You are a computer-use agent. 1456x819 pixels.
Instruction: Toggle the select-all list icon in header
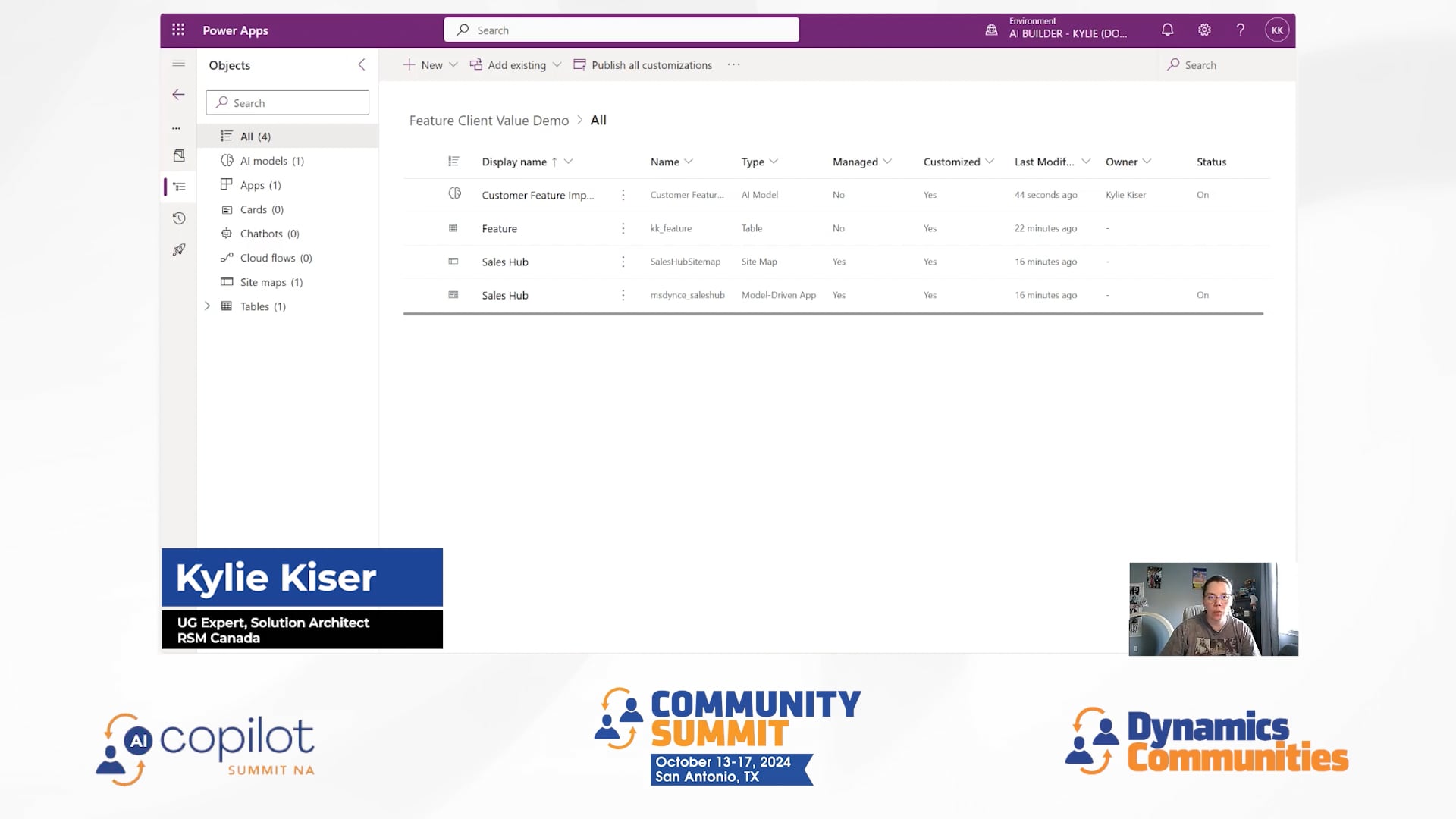(453, 162)
